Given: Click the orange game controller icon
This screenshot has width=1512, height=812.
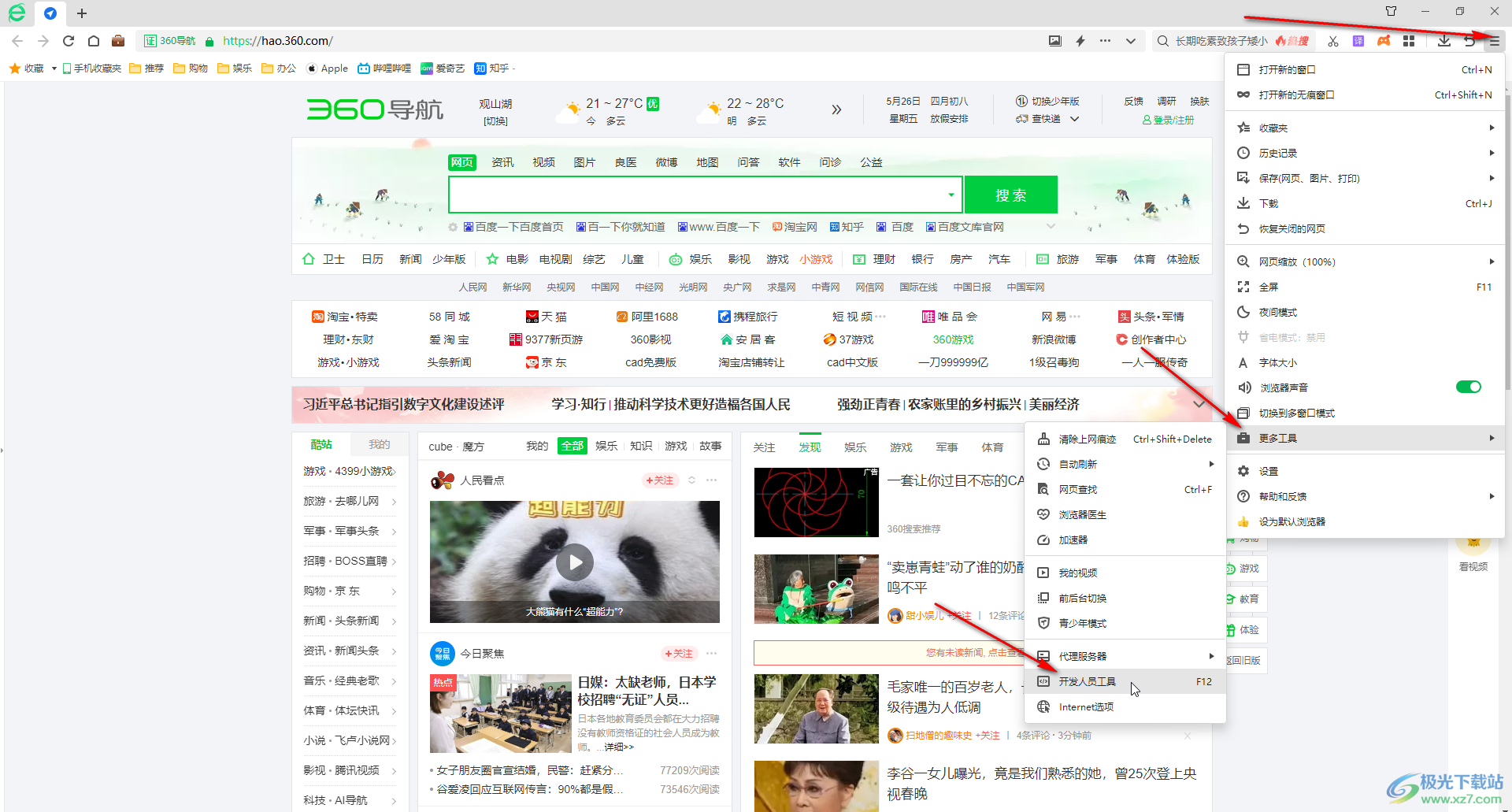Looking at the screenshot, I should tap(1384, 41).
